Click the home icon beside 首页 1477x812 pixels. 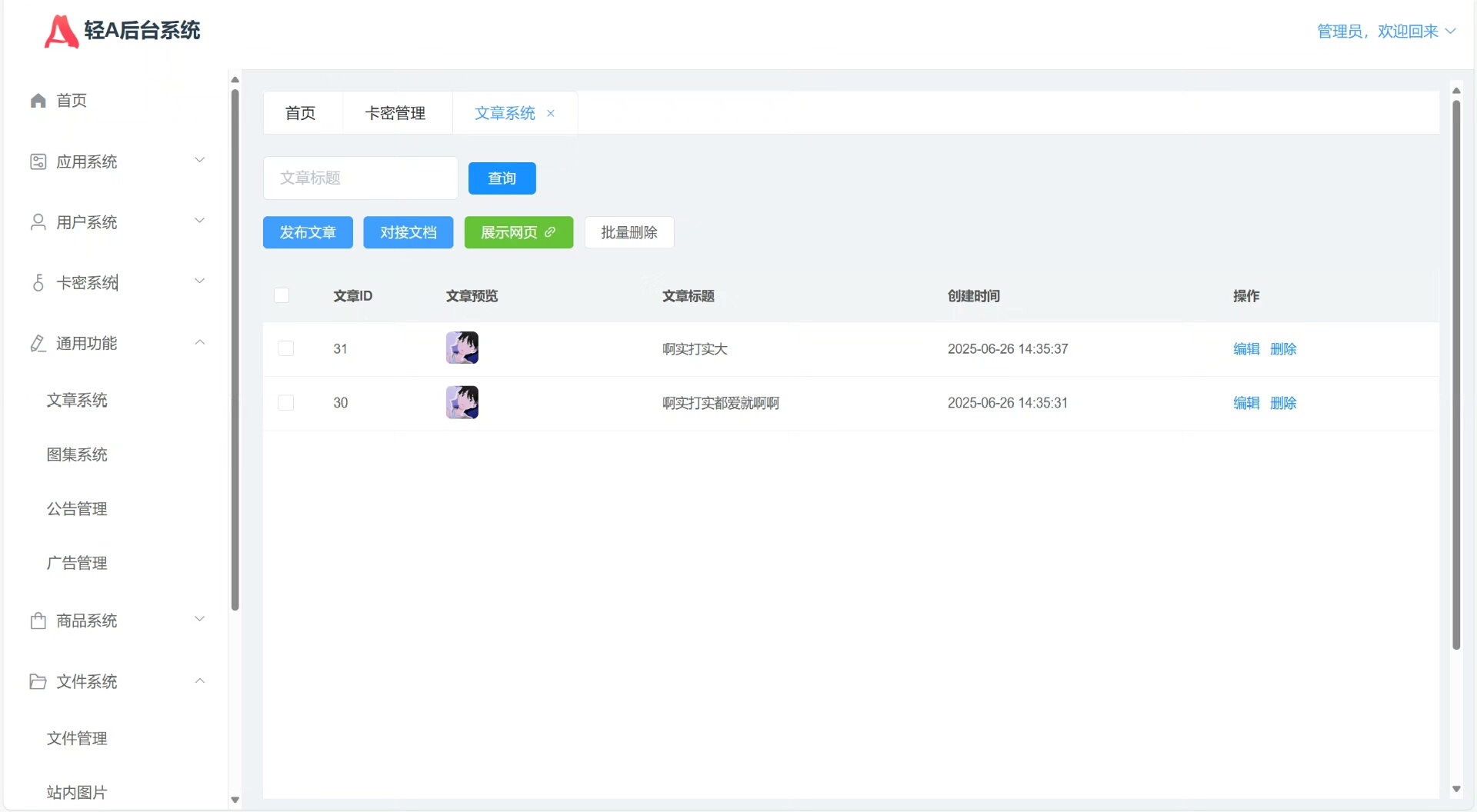(x=38, y=101)
